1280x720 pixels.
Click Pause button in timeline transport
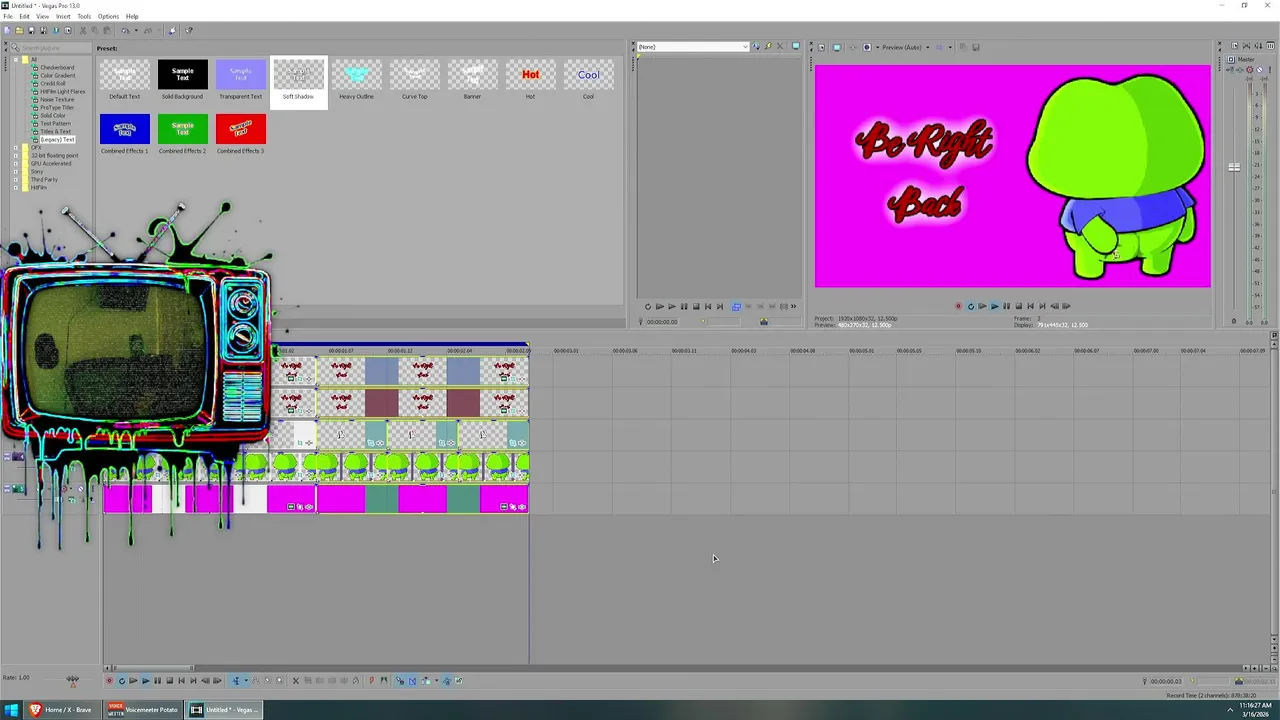[x=157, y=681]
